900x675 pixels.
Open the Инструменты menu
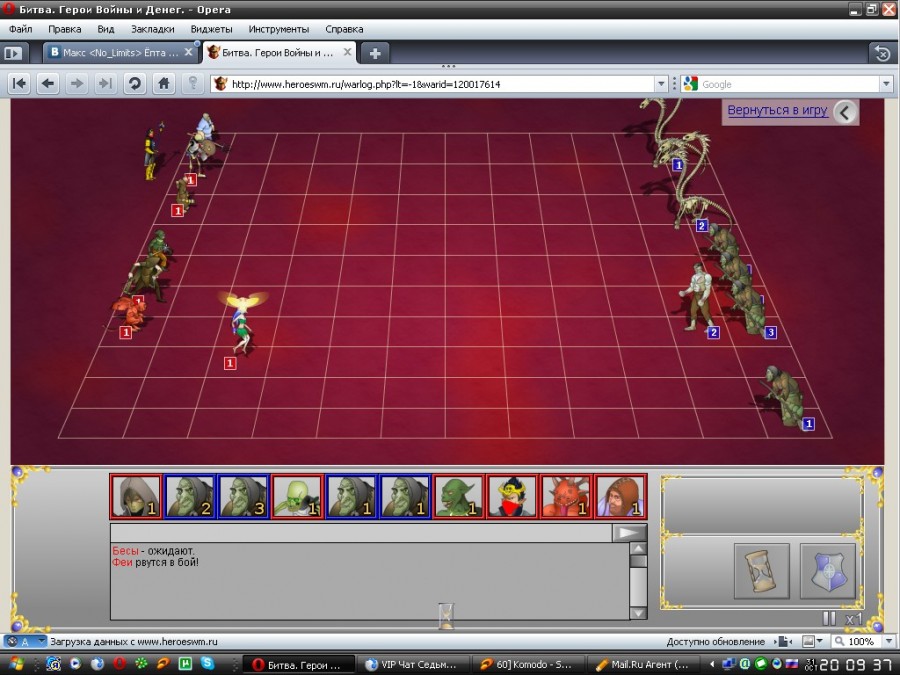[x=278, y=29]
